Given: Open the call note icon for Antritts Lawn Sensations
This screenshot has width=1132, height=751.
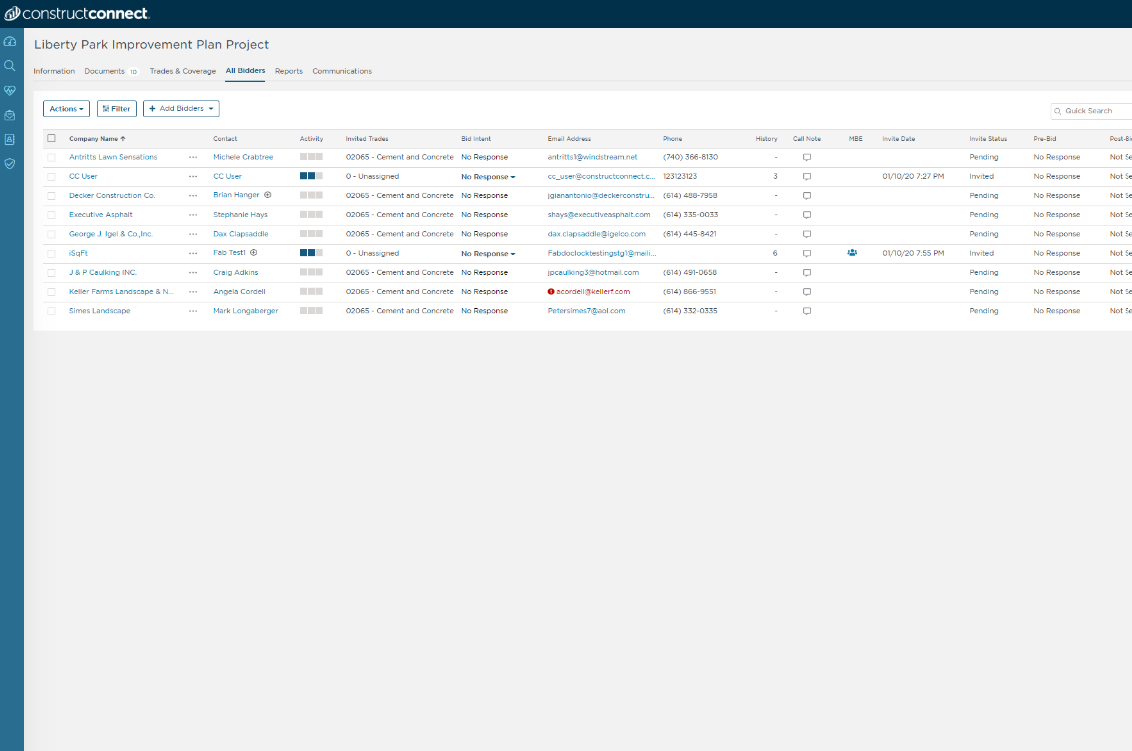Looking at the screenshot, I should point(807,157).
